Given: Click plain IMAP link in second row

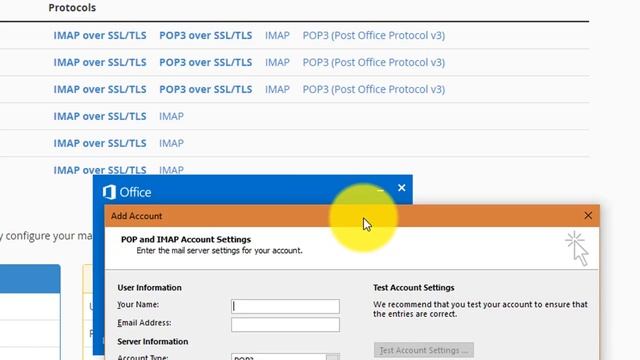Looking at the screenshot, I should [x=277, y=62].
